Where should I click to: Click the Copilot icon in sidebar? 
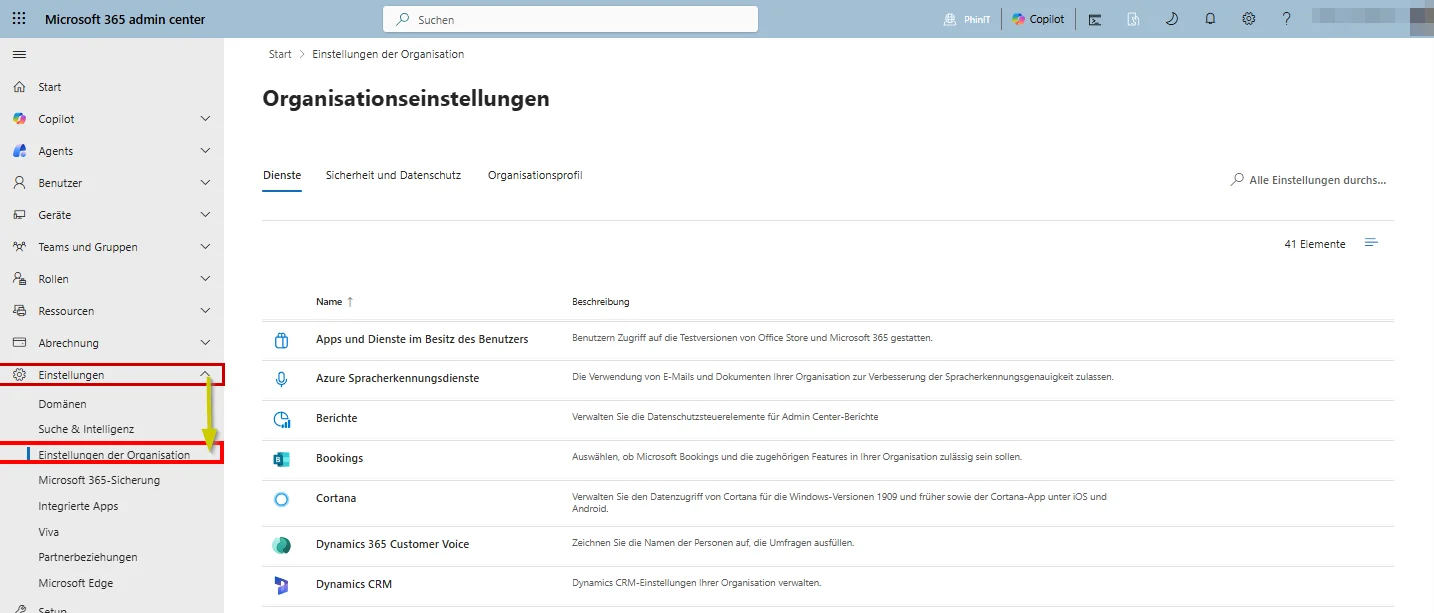point(19,119)
